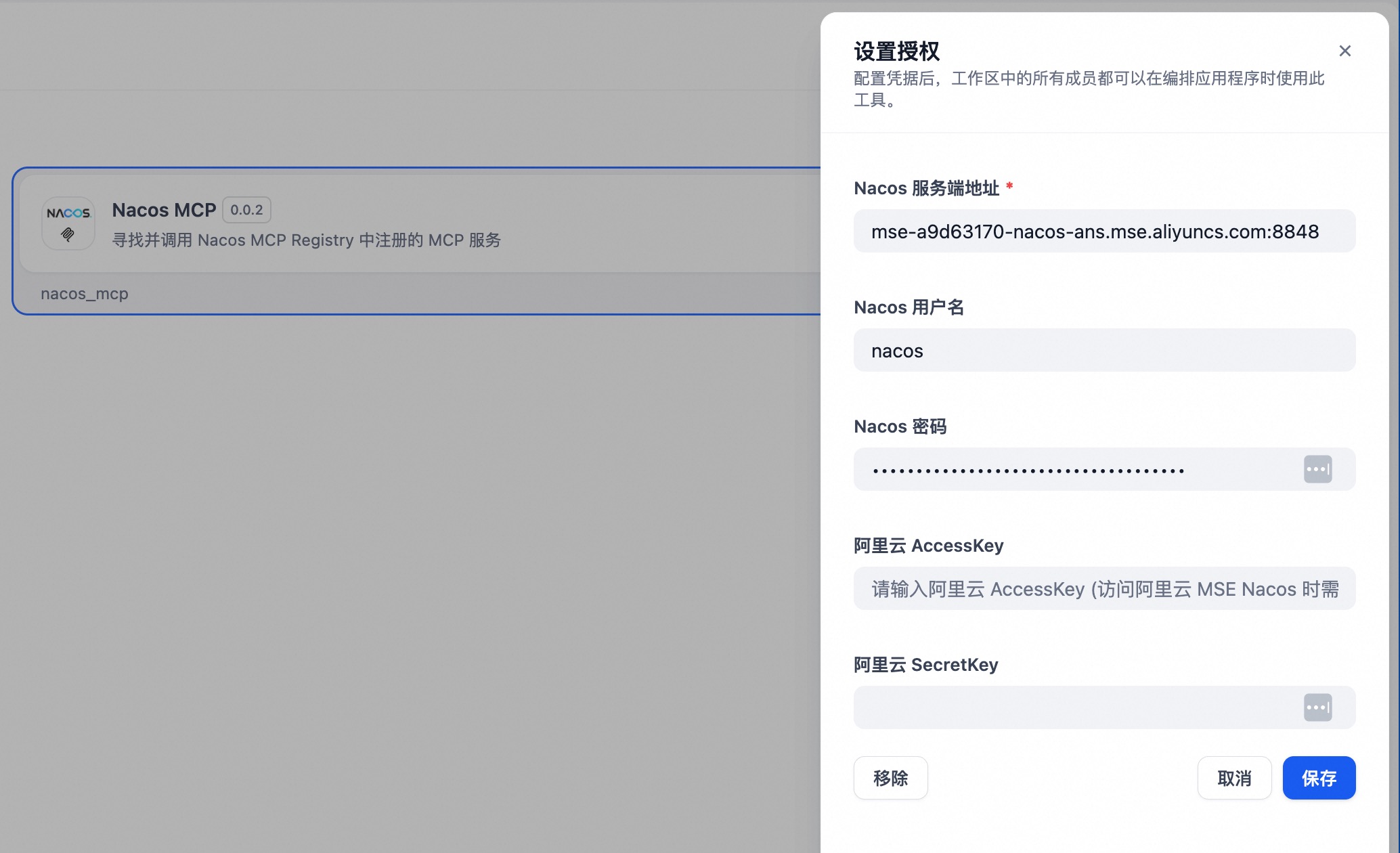
Task: Toggle visibility of the hidden Nacos password
Action: point(1317,468)
